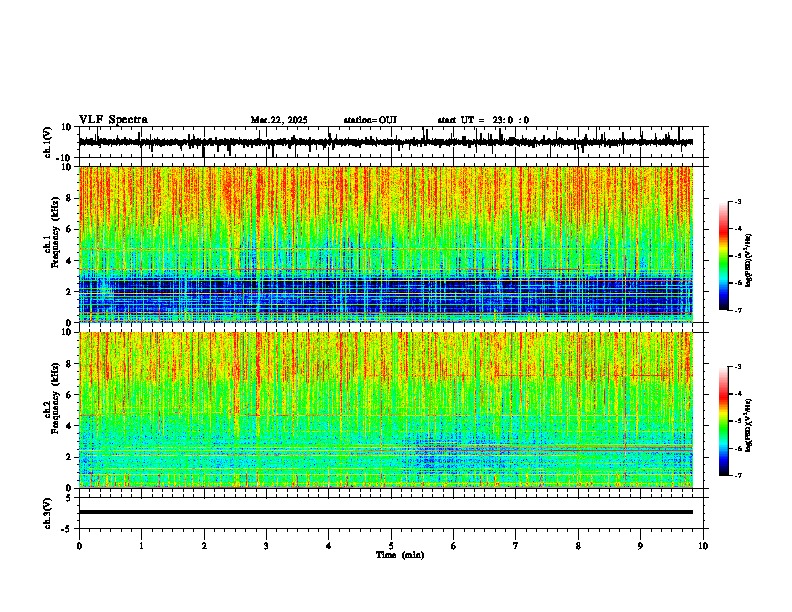This screenshot has width=792, height=612.
Task: Click the 'ch.3(V)' amplitude axis label
Action: click(48, 513)
